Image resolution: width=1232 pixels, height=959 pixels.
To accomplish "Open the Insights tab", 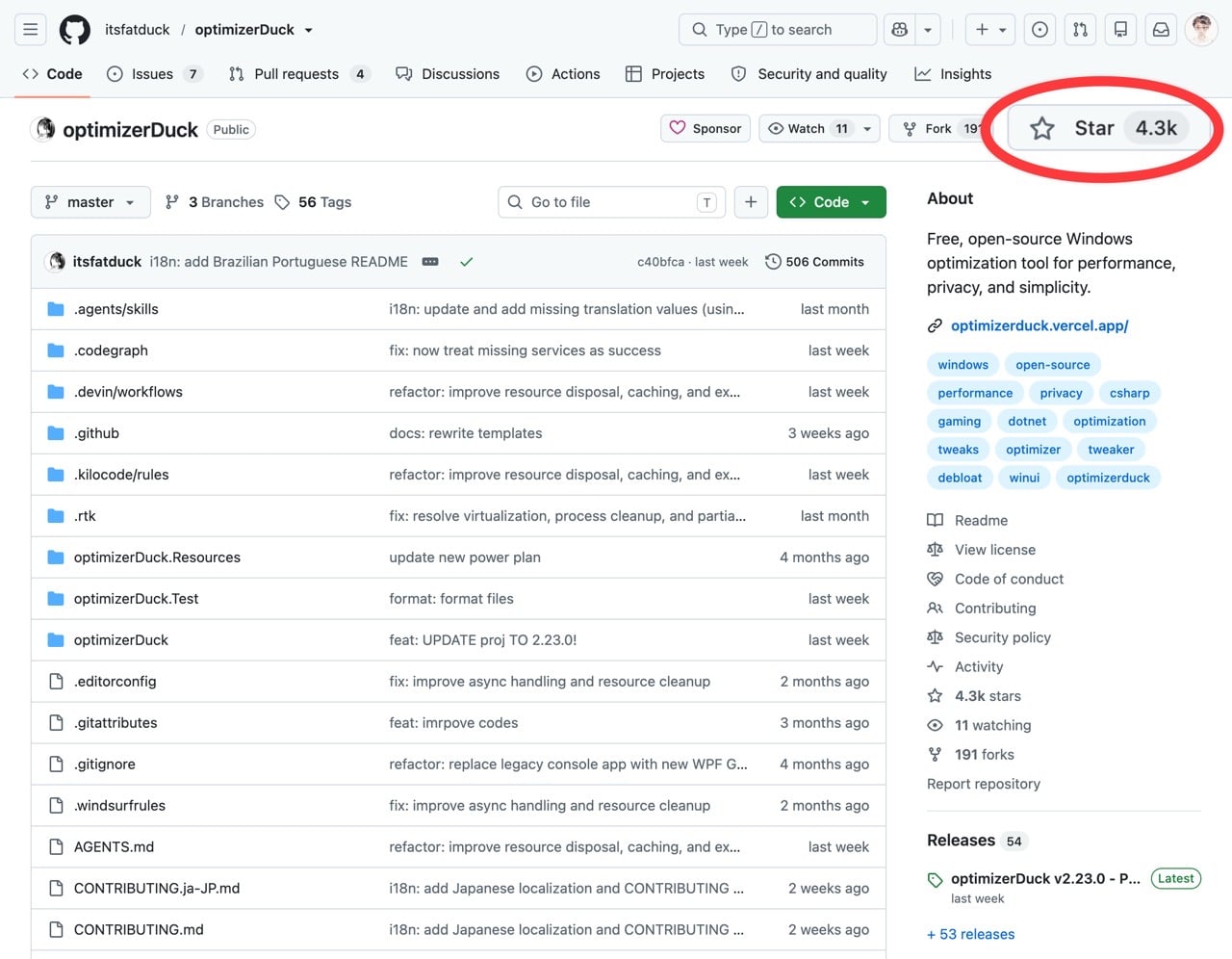I will [x=953, y=74].
